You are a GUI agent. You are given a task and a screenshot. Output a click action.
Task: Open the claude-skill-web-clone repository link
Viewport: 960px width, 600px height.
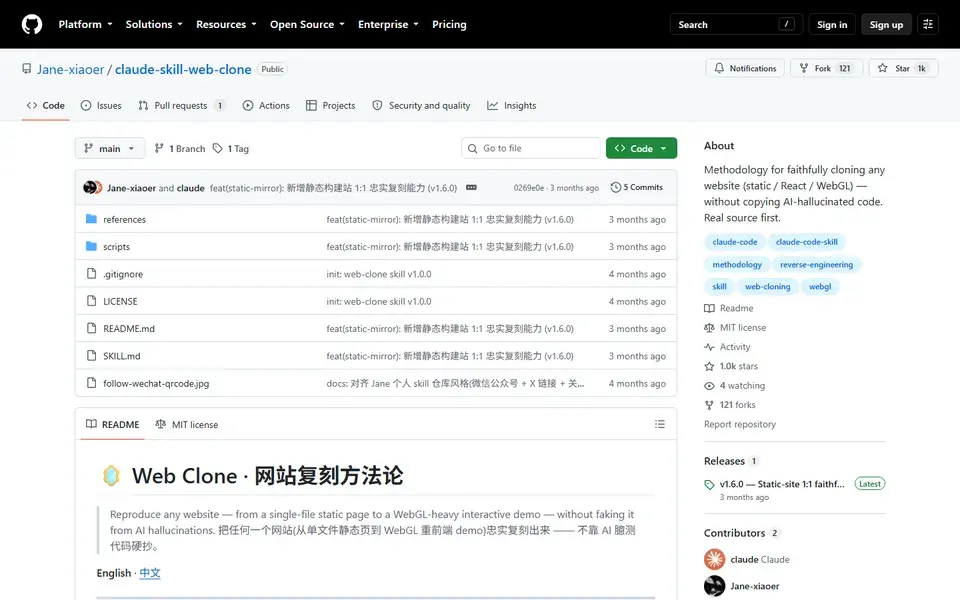point(183,69)
